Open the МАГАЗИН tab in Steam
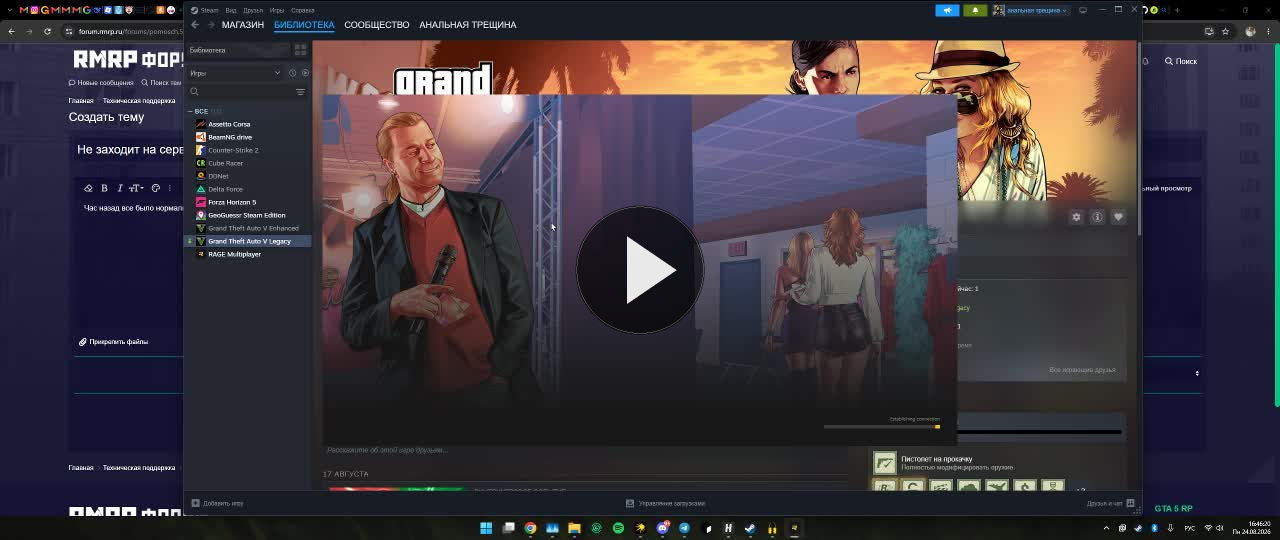Viewport: 1280px width, 540px height. 243,25
